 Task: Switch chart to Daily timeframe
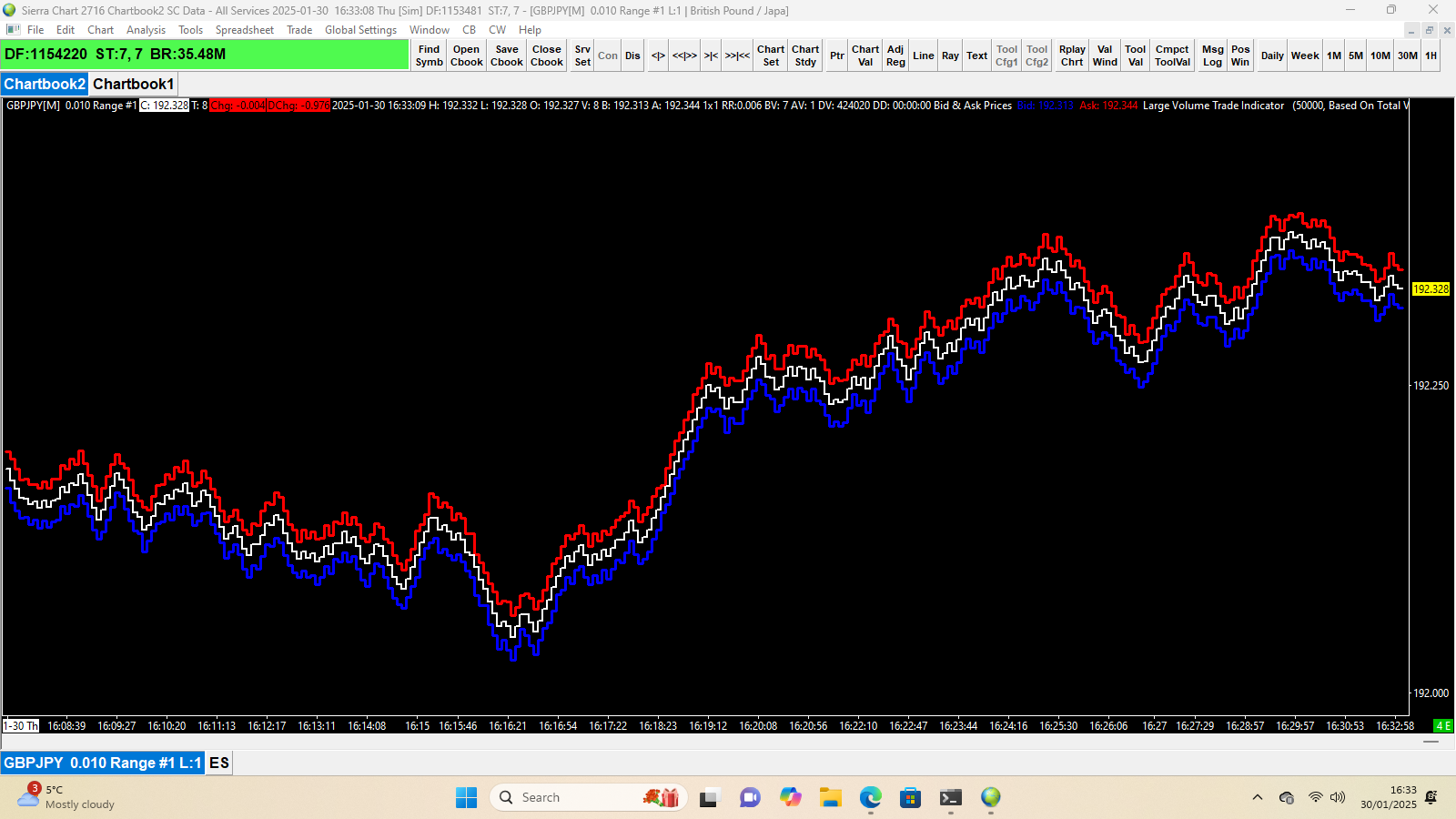[1272, 56]
